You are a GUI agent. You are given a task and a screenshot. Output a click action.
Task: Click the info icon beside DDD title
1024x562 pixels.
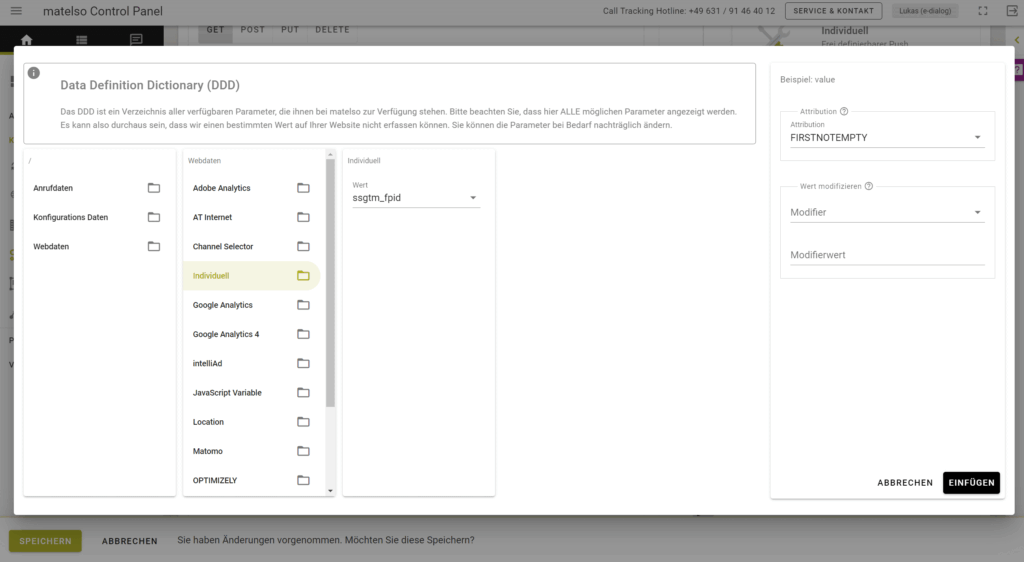click(x=34, y=73)
